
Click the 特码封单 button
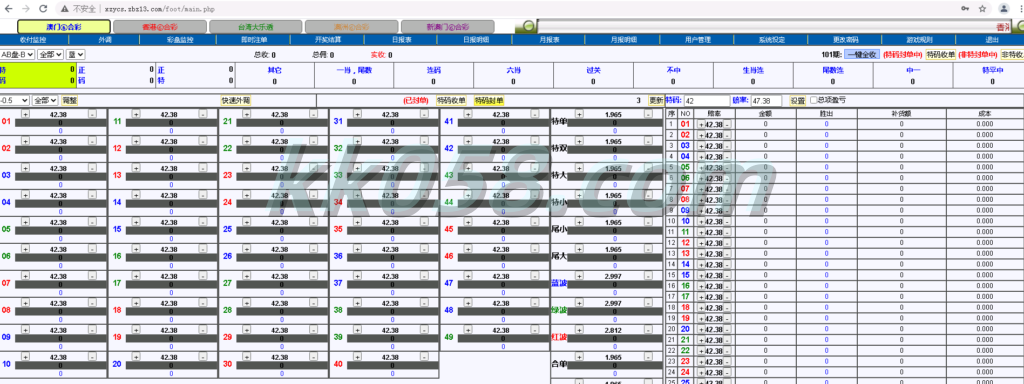pyautogui.click(x=489, y=101)
